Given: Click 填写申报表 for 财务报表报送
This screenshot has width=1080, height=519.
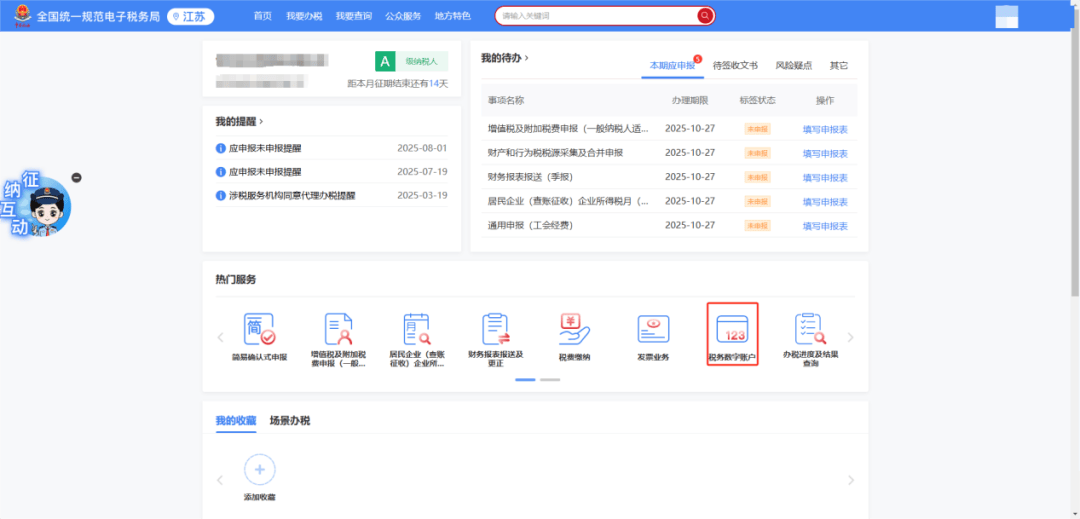Looking at the screenshot, I should pos(825,177).
